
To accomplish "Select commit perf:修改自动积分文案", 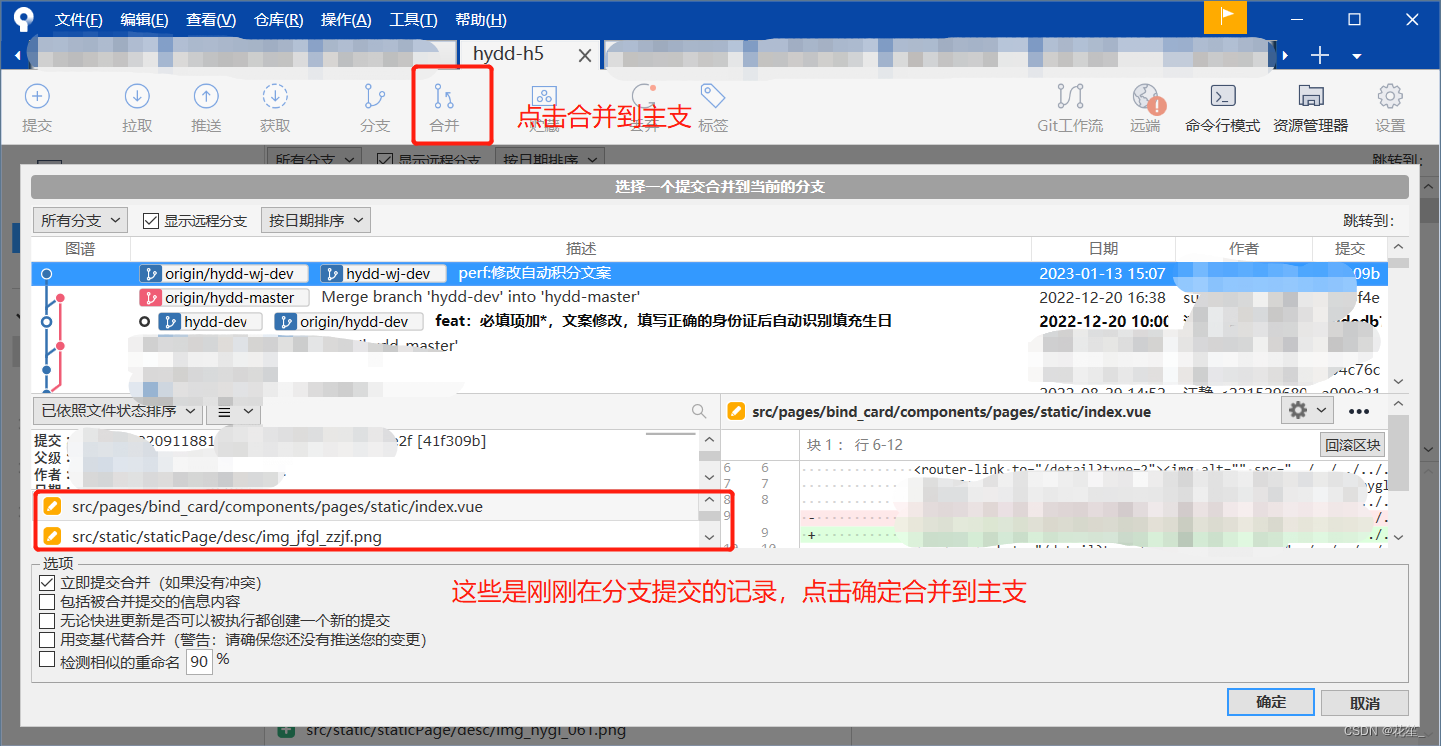I will [709, 273].
